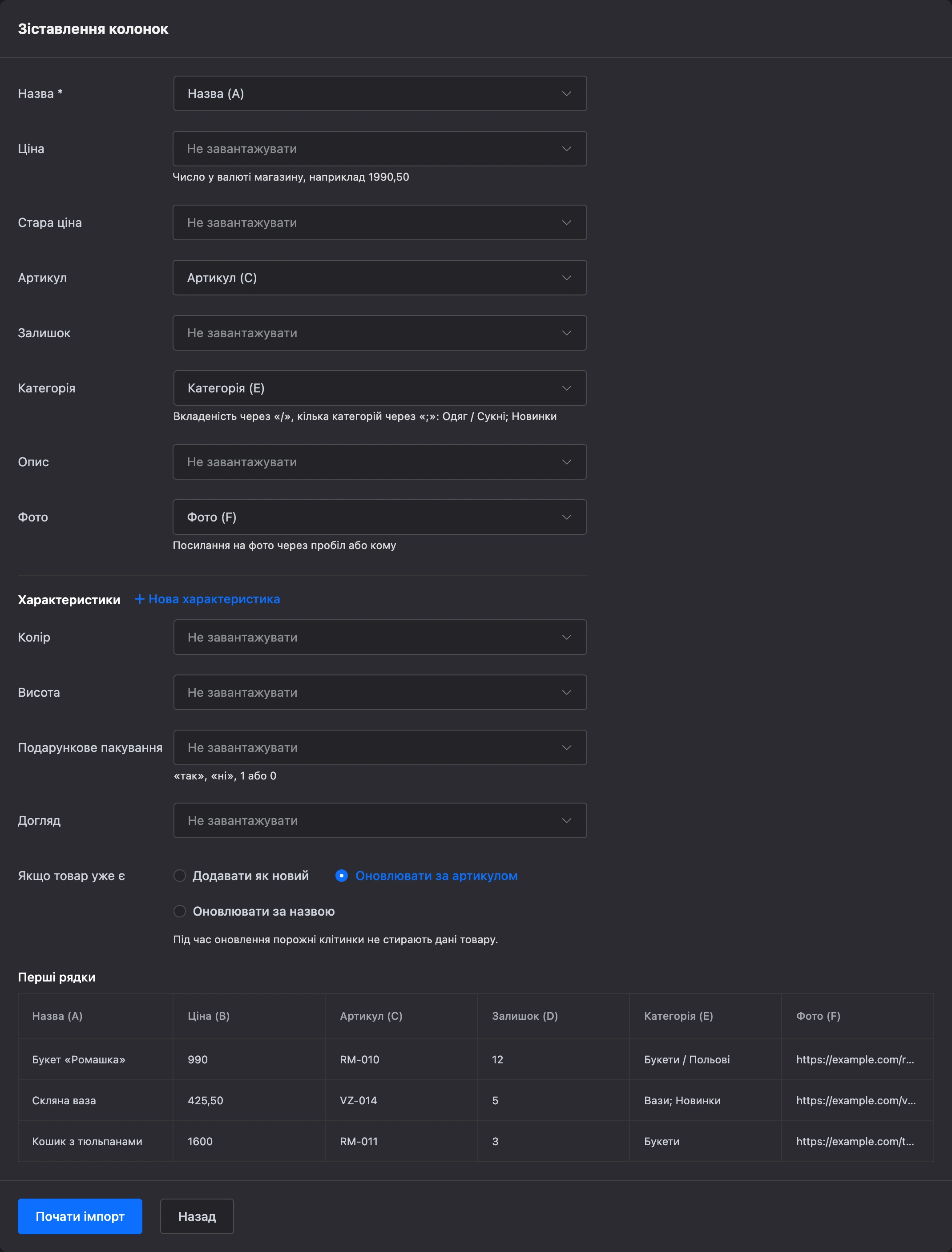Click chevron arrow in Колір dropdown
Viewport: 952px width, 1252px height.
click(x=566, y=637)
